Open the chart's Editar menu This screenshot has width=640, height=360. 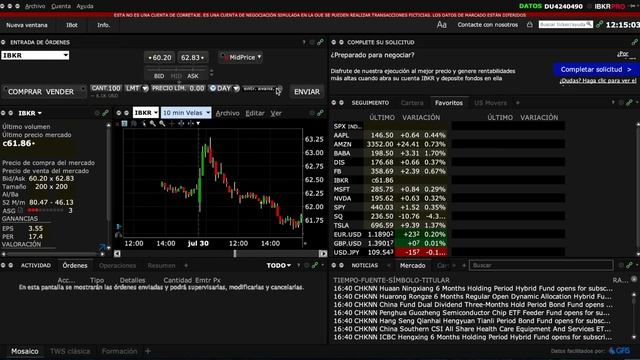pyautogui.click(x=255, y=113)
